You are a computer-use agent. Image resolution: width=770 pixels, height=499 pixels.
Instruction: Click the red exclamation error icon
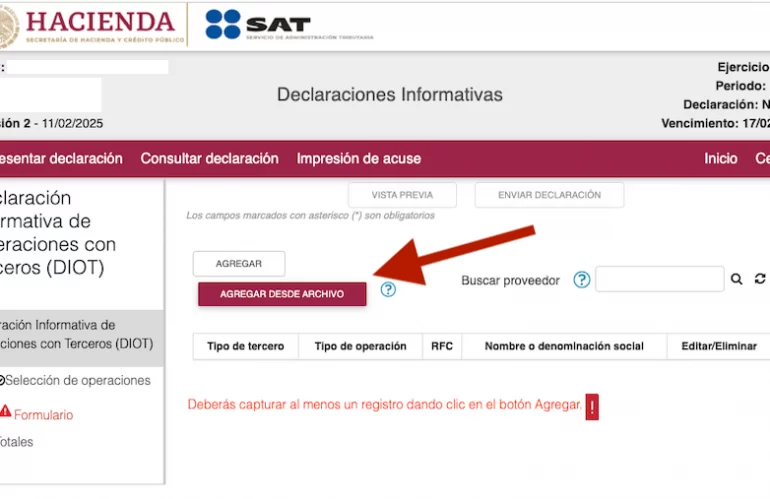coord(592,407)
